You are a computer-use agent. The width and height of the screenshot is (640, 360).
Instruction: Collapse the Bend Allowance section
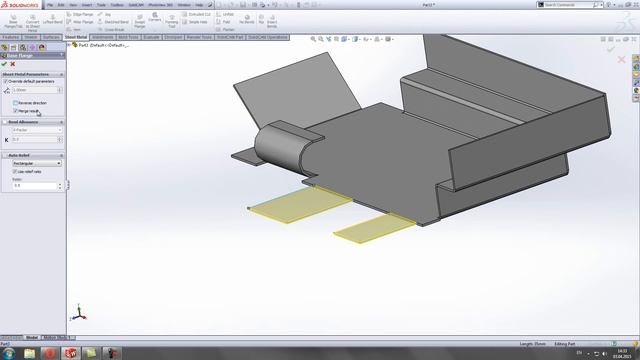[x=62, y=122]
